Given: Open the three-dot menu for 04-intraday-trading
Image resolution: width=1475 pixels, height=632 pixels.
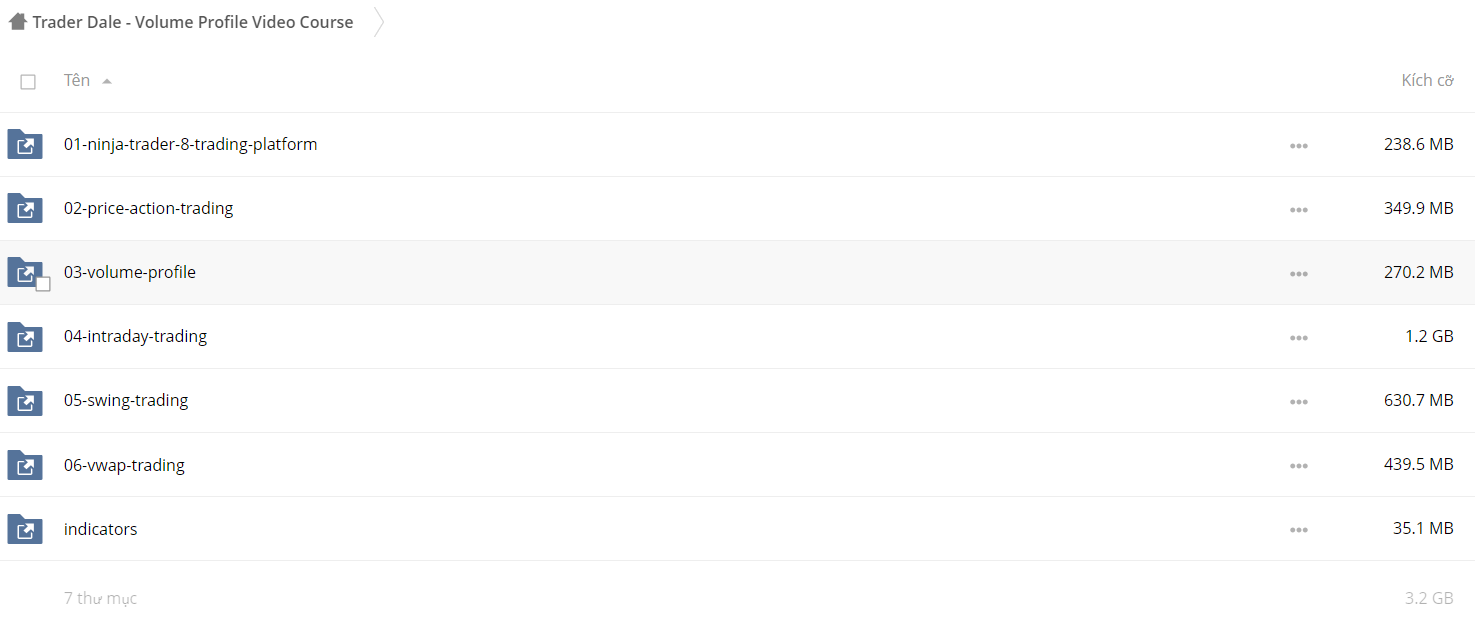Looking at the screenshot, I should click(1298, 338).
